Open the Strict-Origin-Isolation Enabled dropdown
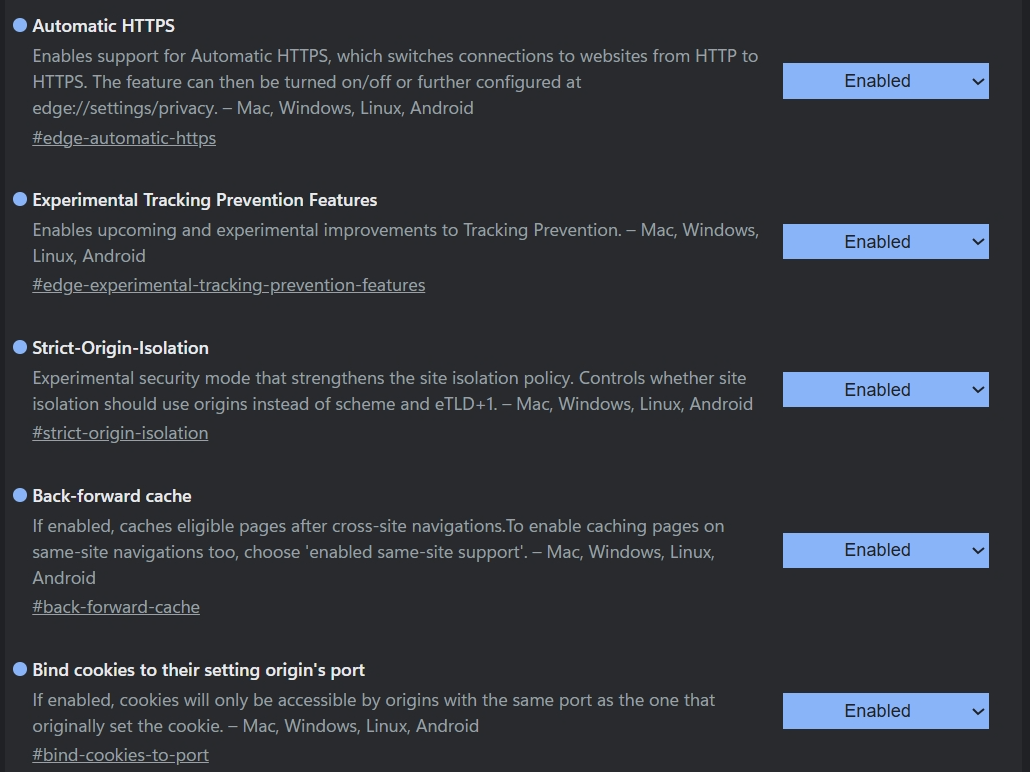Screen dimensions: 1030x772 click(x=885, y=390)
